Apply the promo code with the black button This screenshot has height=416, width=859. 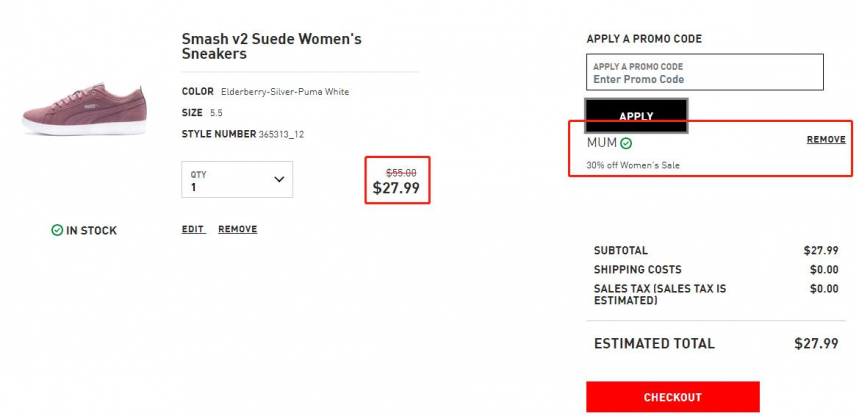click(x=636, y=116)
